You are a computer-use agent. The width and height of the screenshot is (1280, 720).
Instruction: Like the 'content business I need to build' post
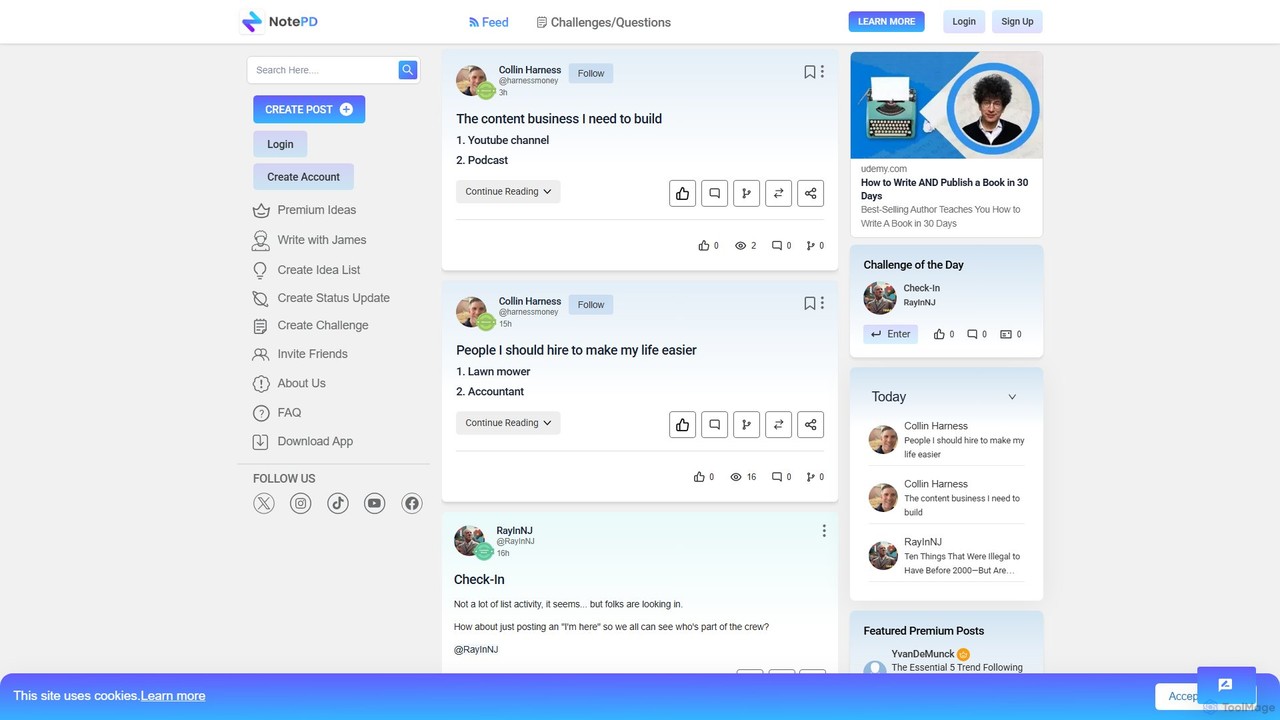click(x=682, y=193)
